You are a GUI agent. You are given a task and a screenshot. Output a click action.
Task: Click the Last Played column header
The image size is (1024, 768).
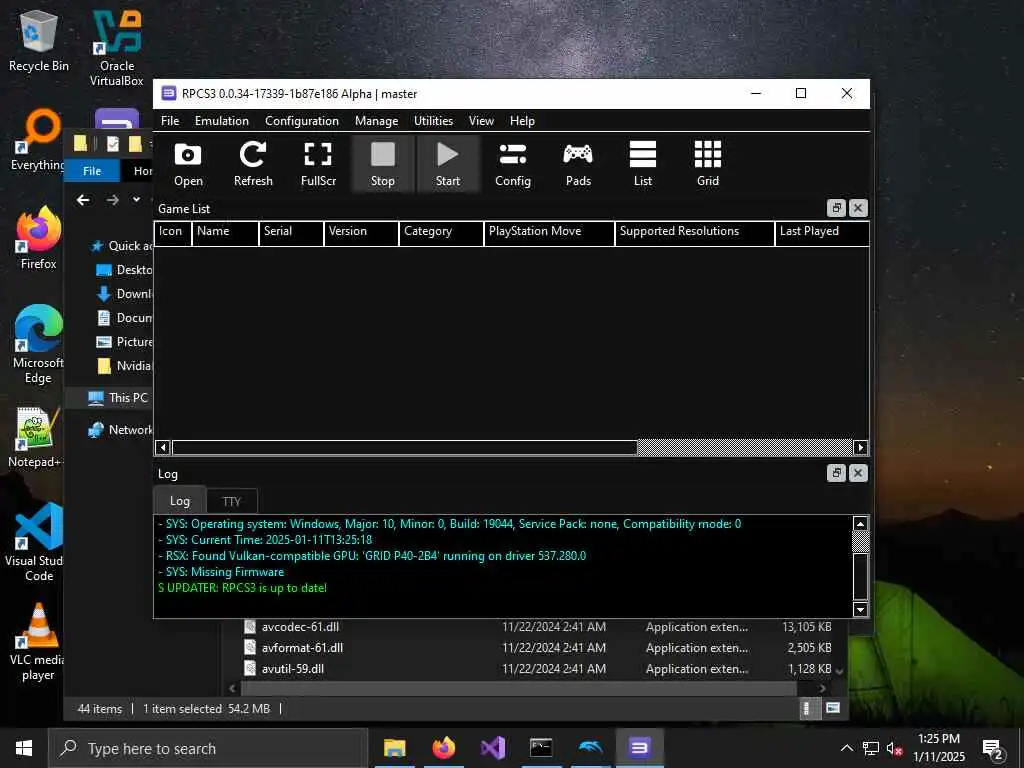(822, 233)
